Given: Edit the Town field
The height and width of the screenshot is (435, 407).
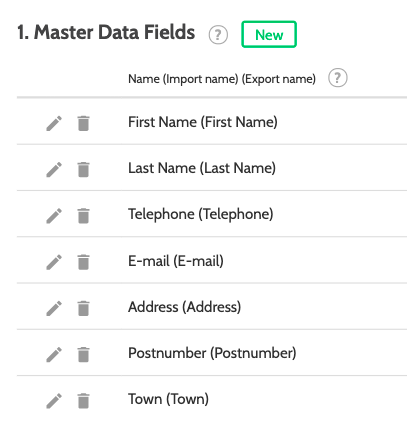Looking at the screenshot, I should [x=54, y=401].
